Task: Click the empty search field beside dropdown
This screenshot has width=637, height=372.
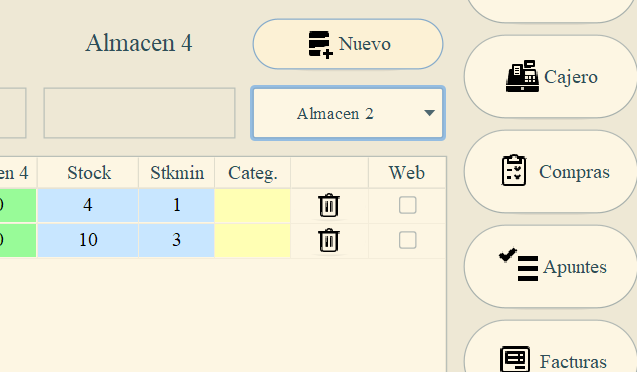Action: [x=139, y=113]
